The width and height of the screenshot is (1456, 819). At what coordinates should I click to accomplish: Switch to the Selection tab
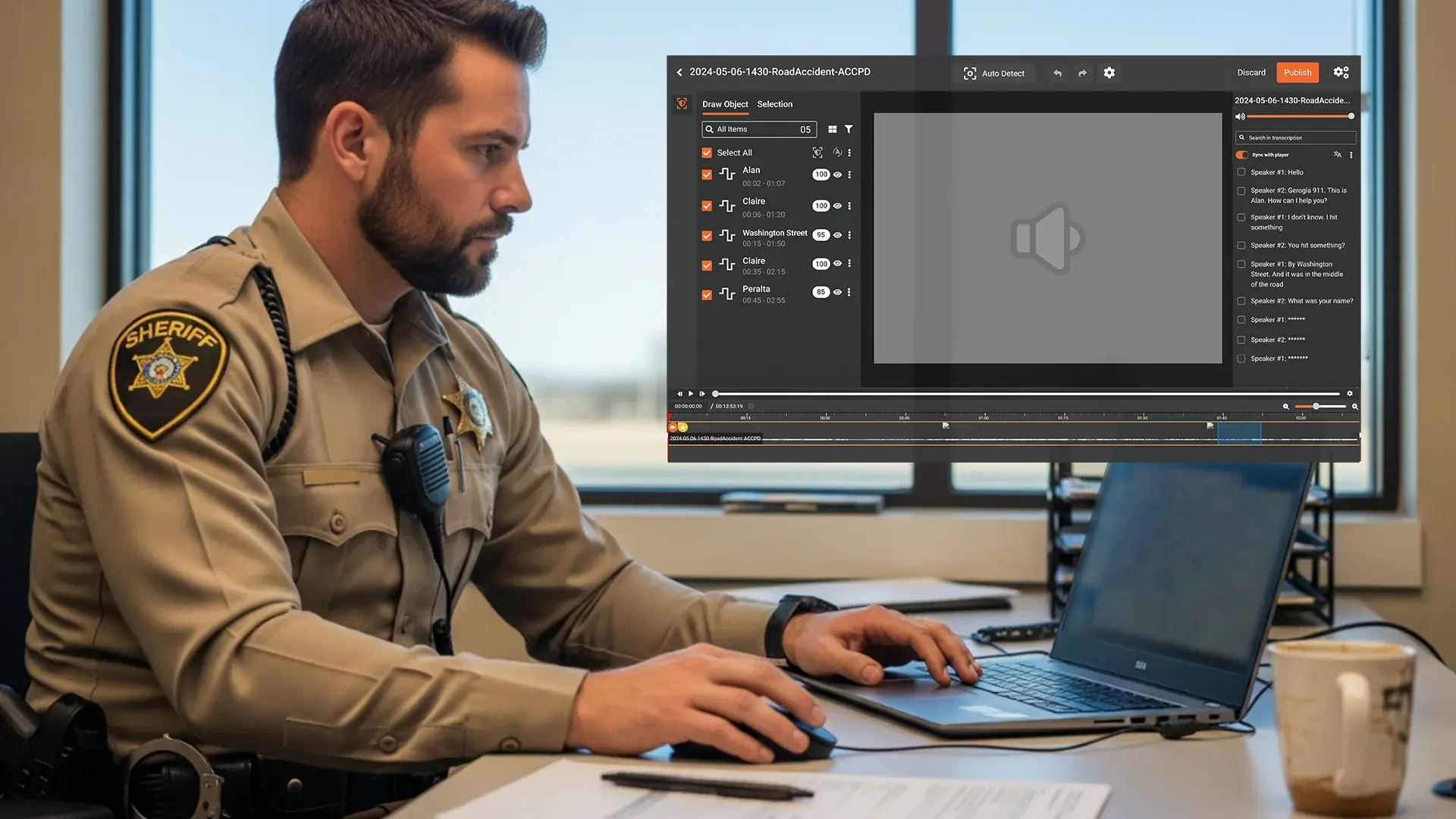774,105
